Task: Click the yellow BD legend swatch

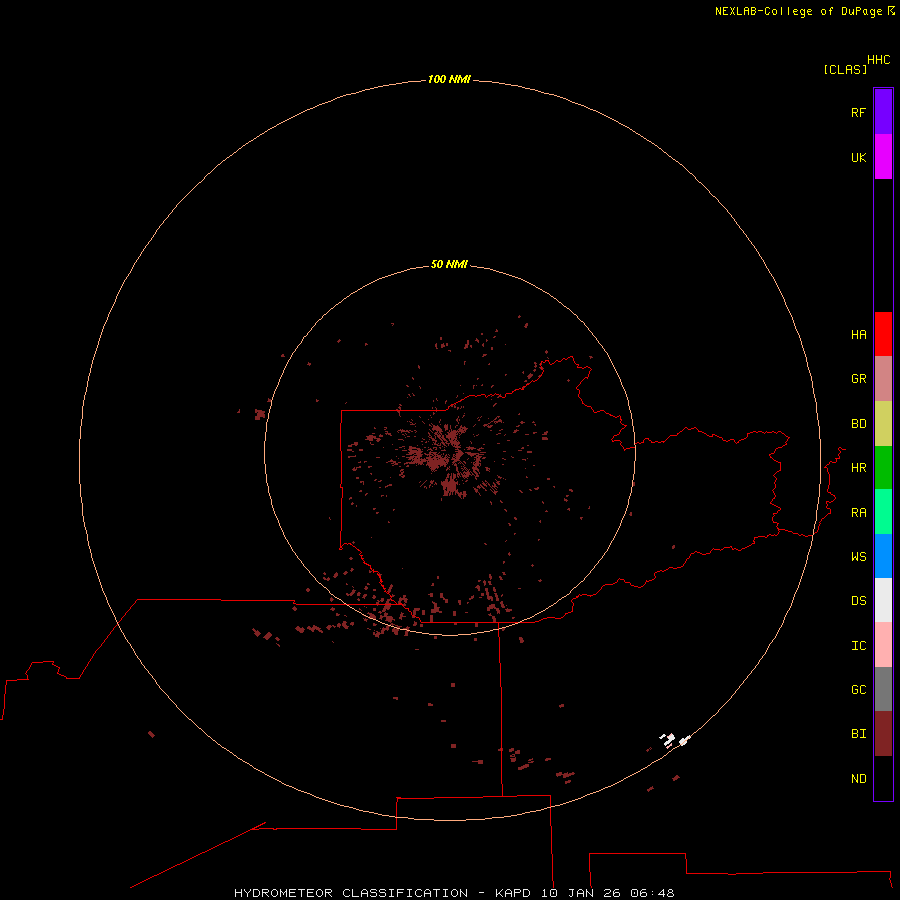Action: pyautogui.click(x=883, y=424)
